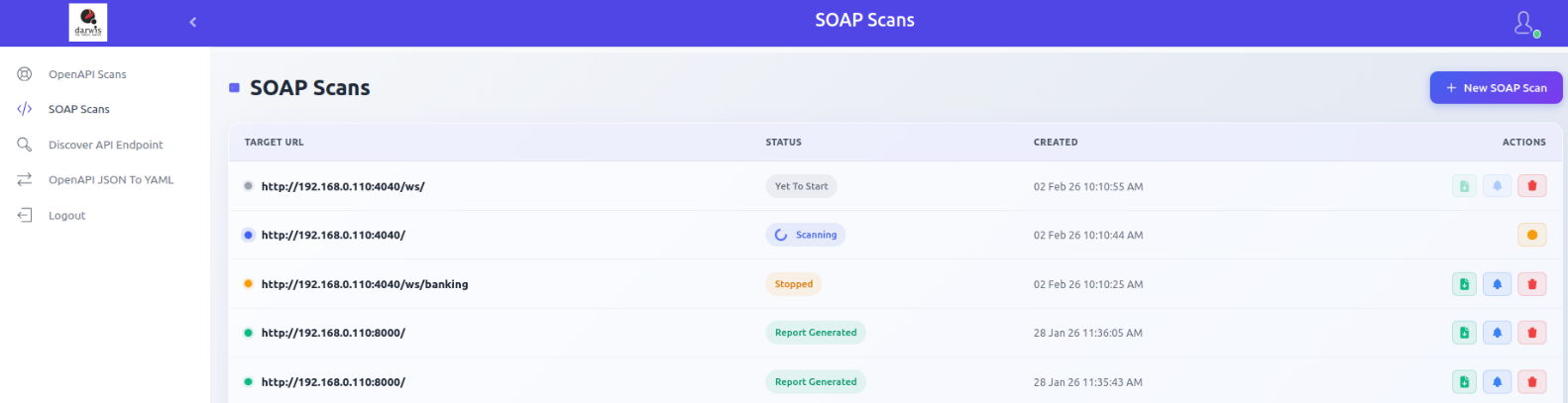Click Logout in the sidebar
Viewport: 1568px width, 403px height.
point(67,215)
